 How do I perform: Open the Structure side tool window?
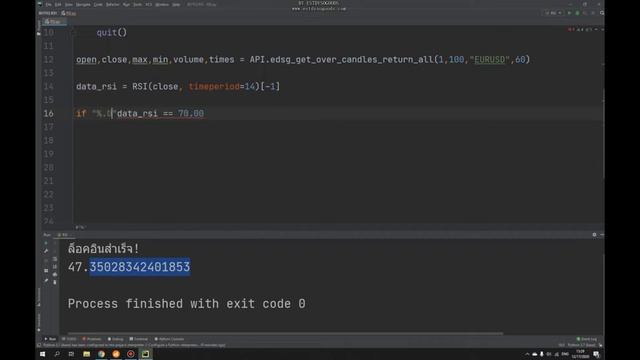coord(39,297)
